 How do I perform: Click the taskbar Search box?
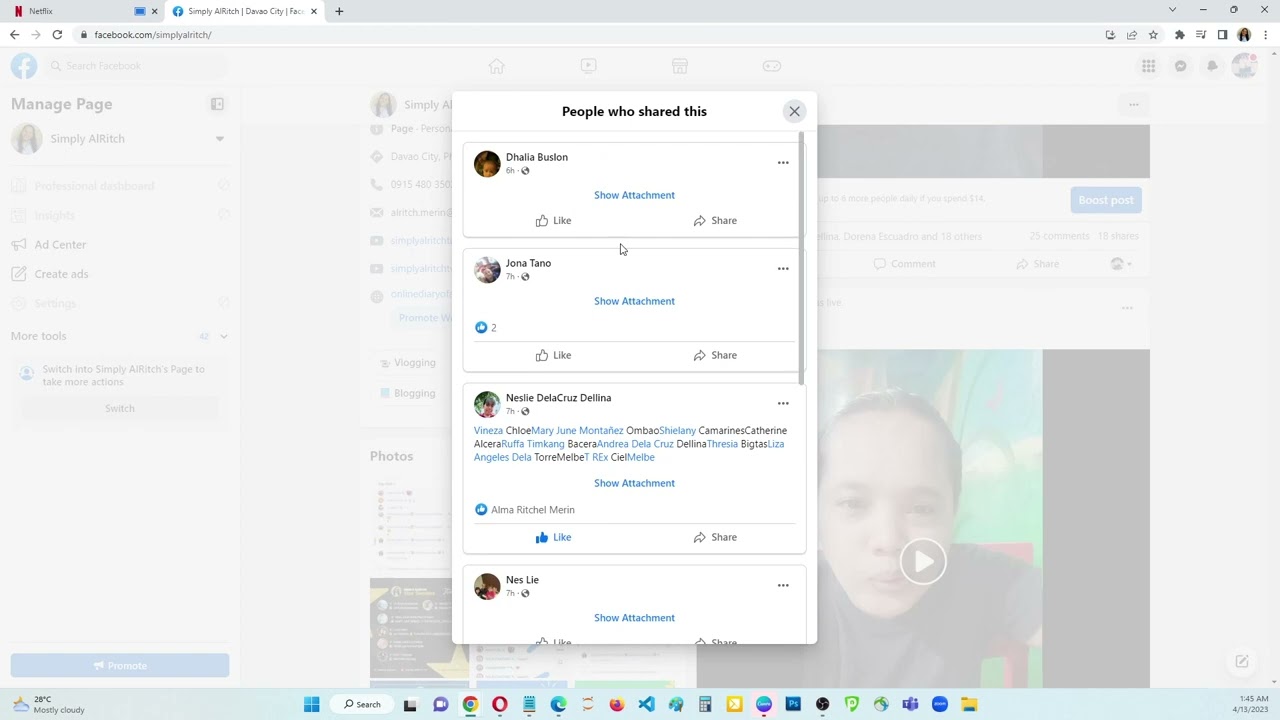363,704
